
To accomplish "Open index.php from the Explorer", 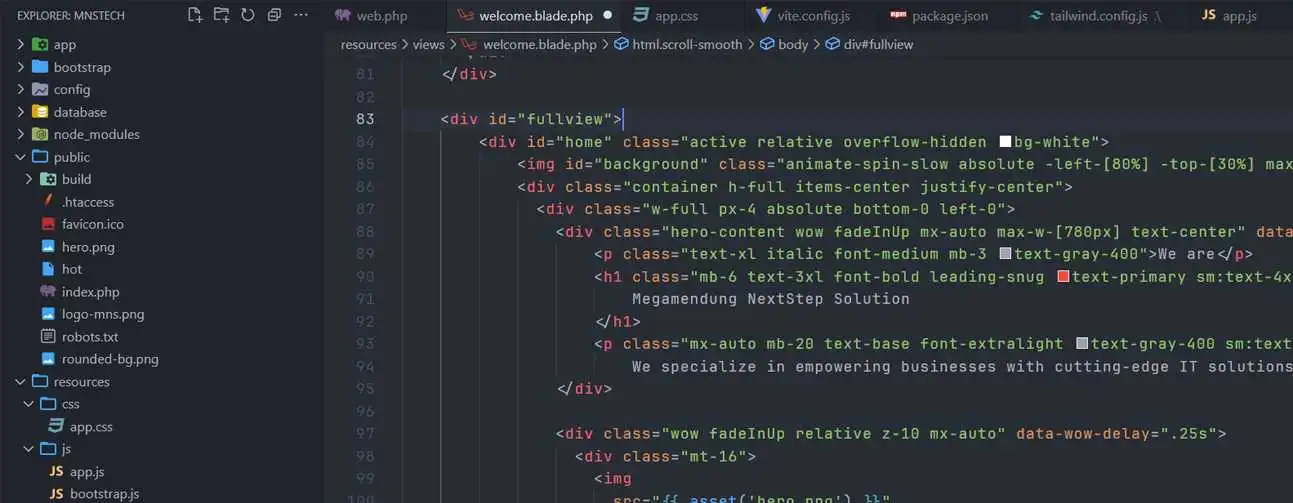I will (90, 292).
